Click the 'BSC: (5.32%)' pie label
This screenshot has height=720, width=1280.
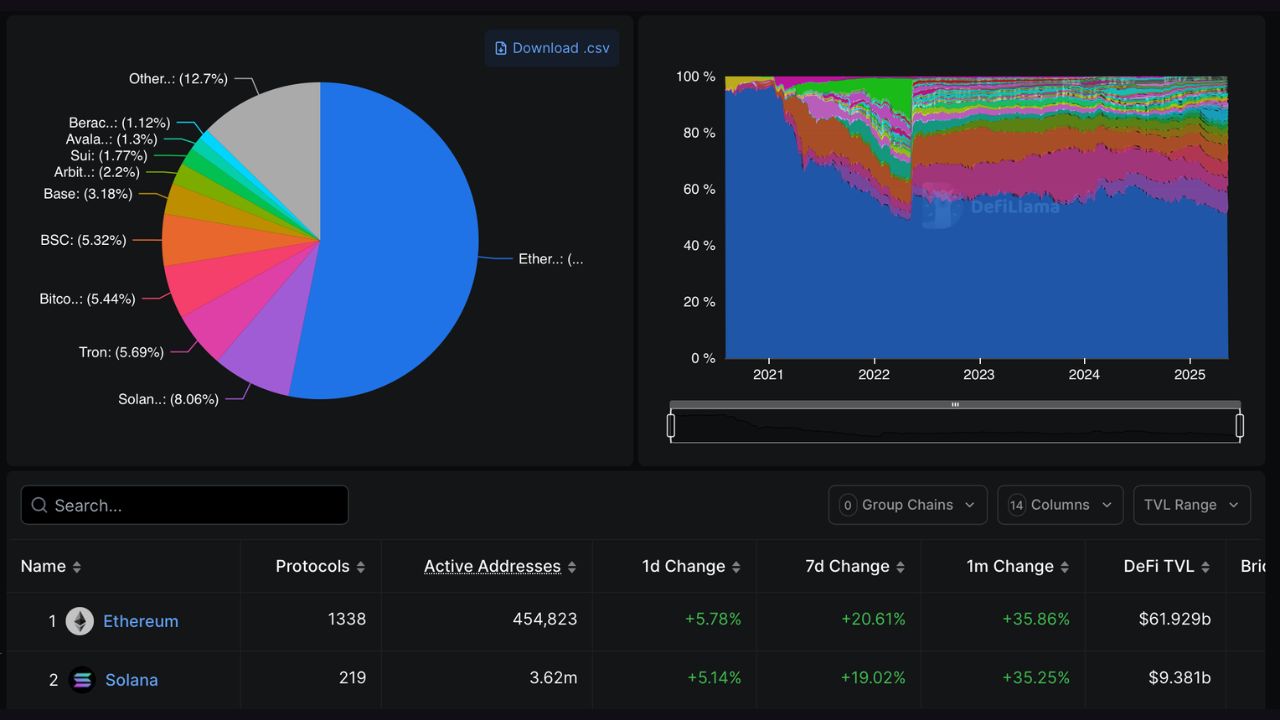point(84,240)
